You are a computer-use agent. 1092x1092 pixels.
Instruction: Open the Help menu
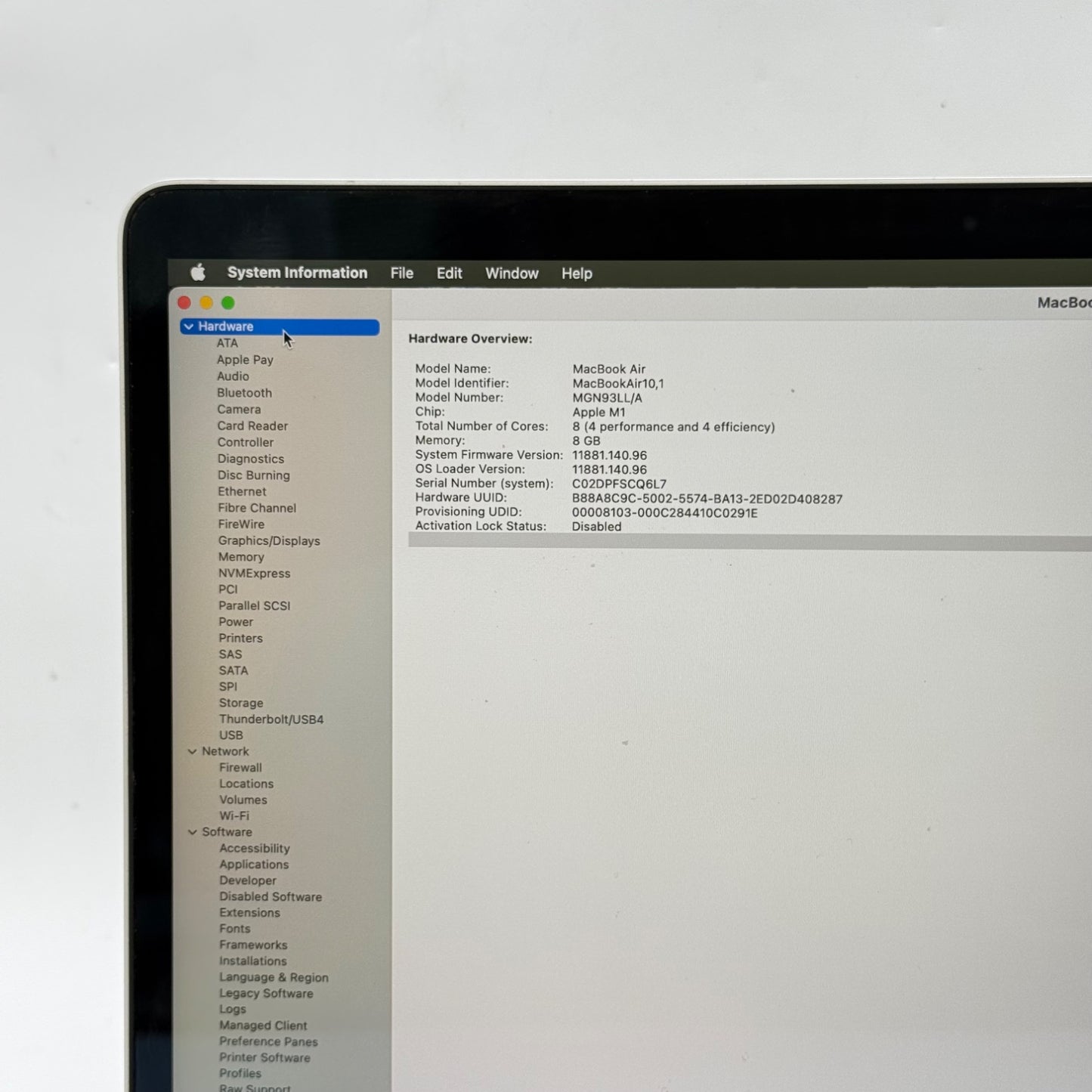tap(577, 274)
